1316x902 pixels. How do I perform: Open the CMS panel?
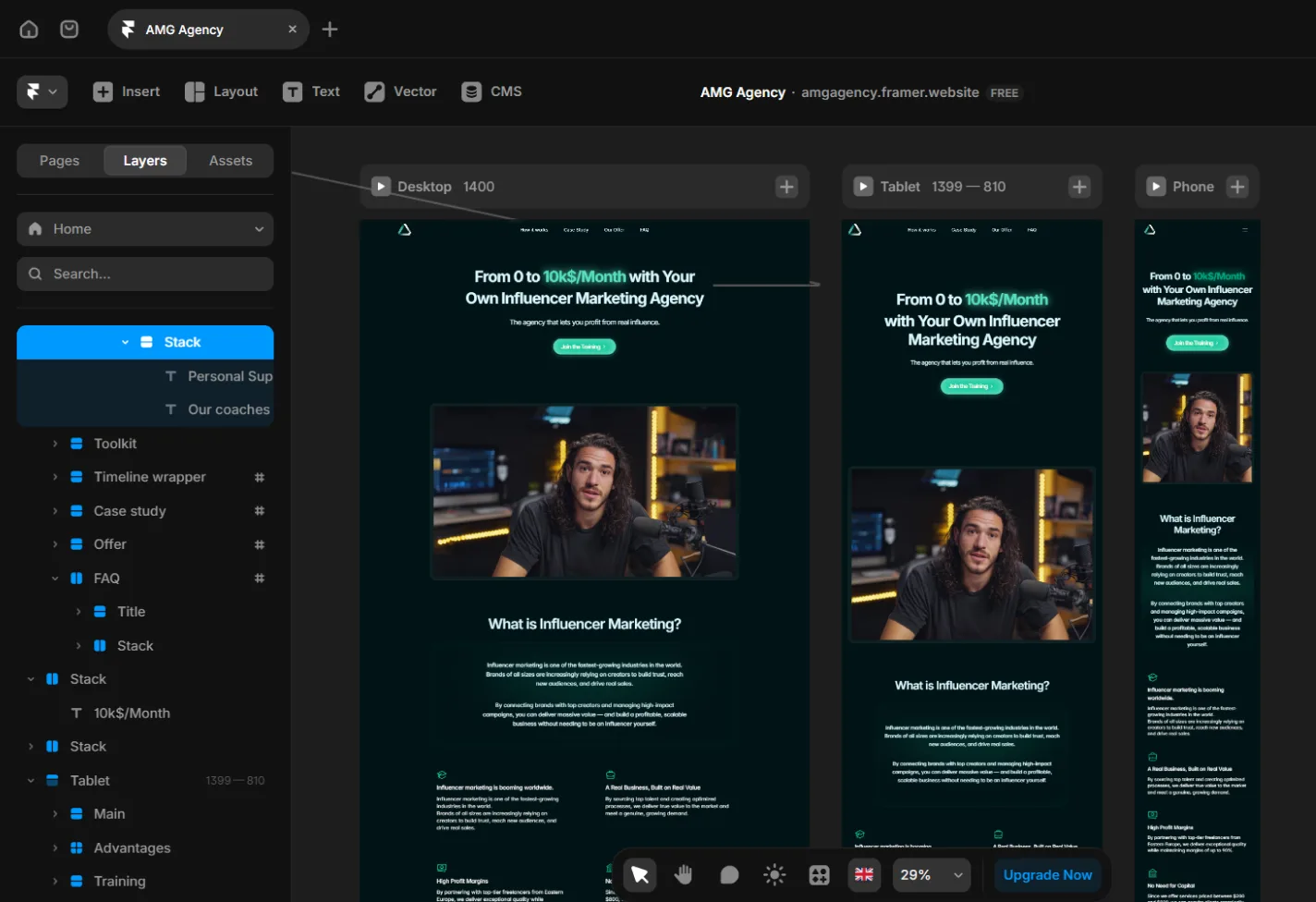pyautogui.click(x=492, y=91)
